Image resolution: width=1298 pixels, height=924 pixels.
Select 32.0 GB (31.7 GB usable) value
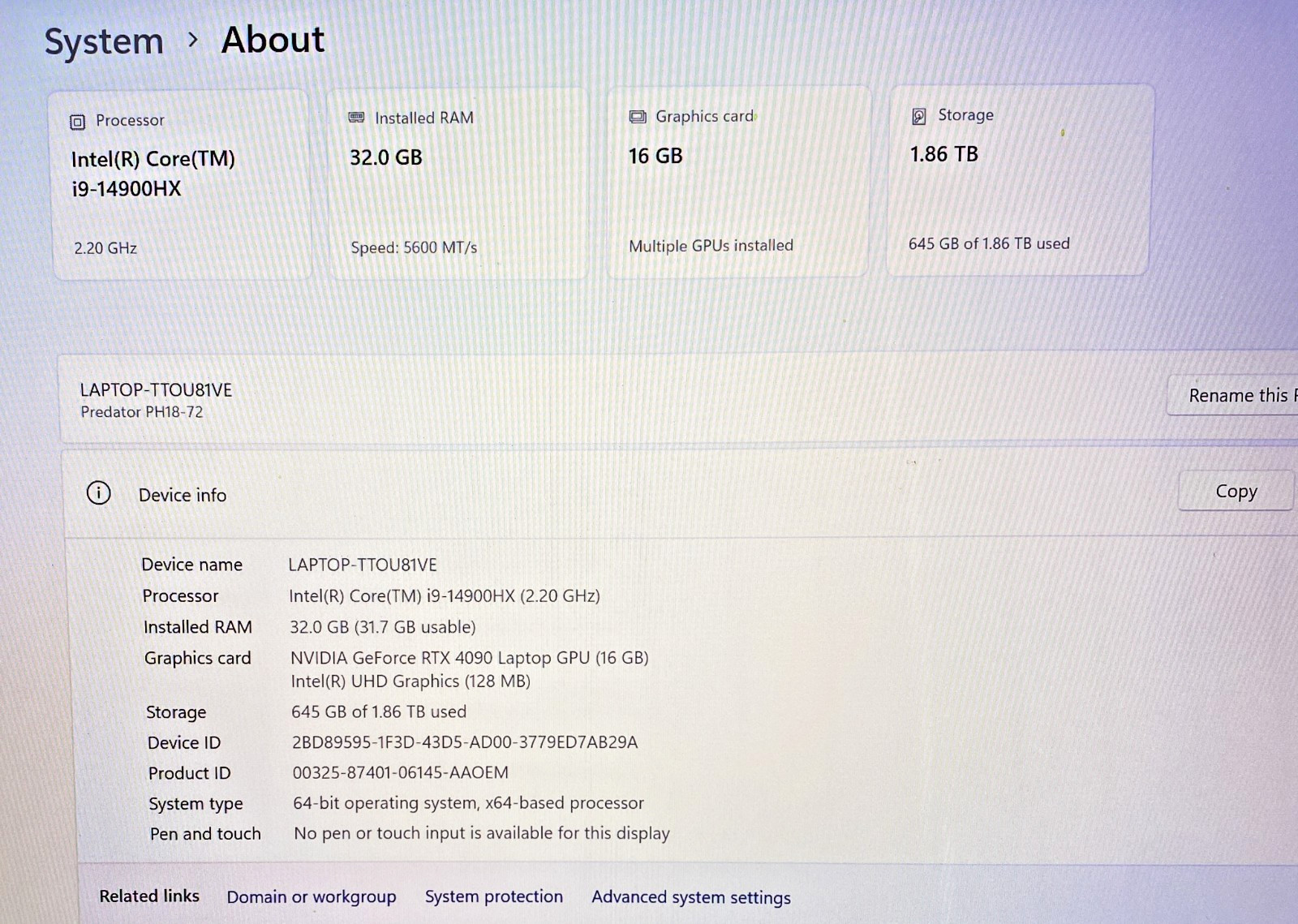[x=383, y=627]
